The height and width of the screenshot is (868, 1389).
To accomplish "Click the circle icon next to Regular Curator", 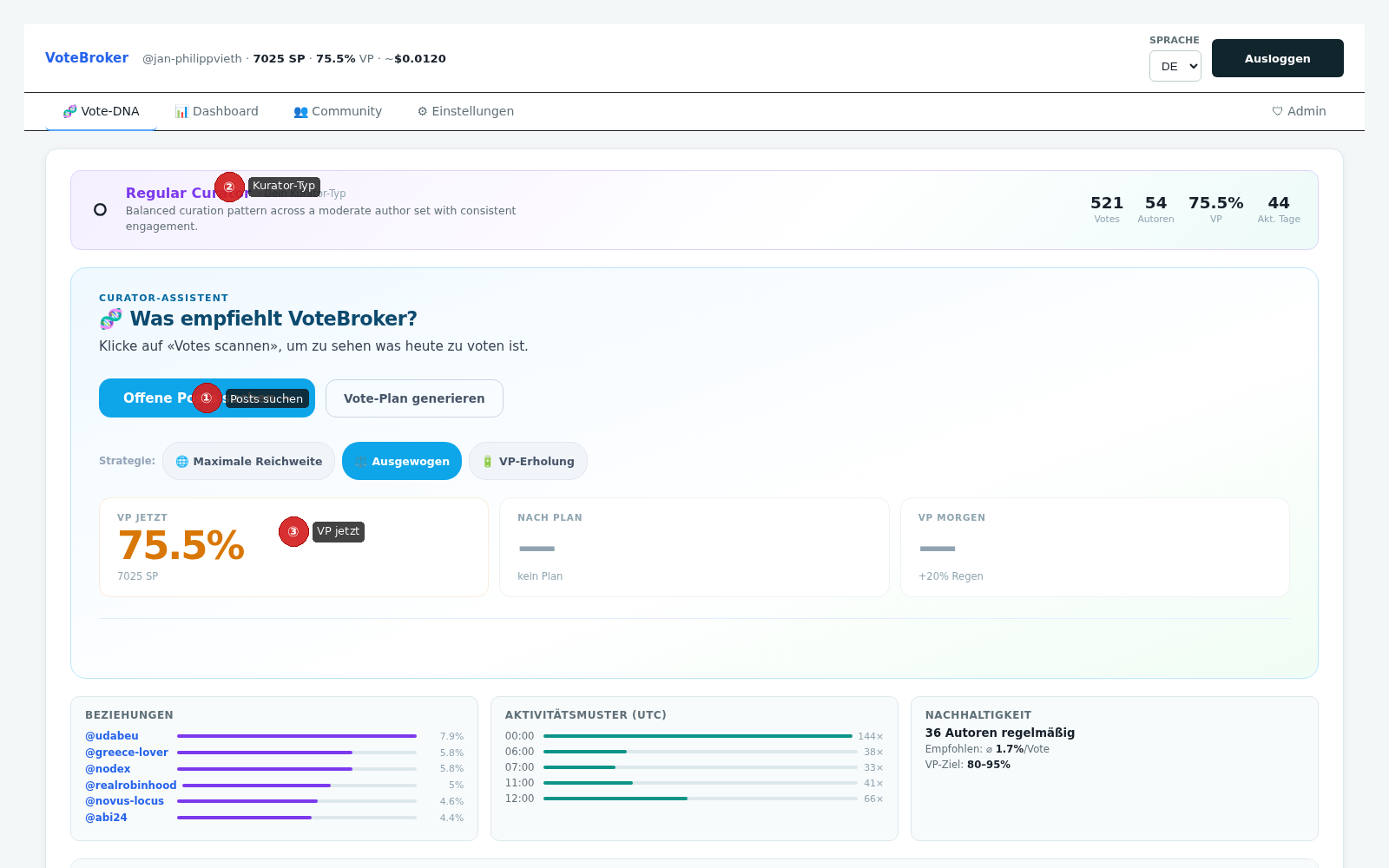I will pos(100,210).
